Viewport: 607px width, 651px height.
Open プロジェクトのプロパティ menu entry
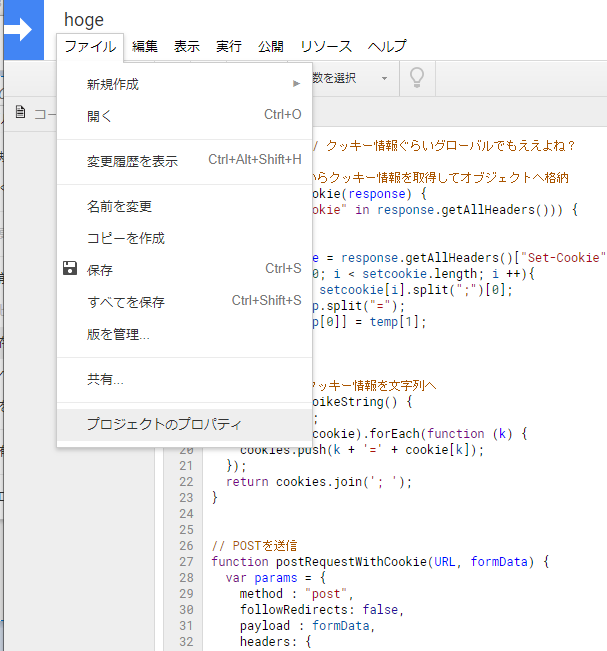(x=184, y=424)
